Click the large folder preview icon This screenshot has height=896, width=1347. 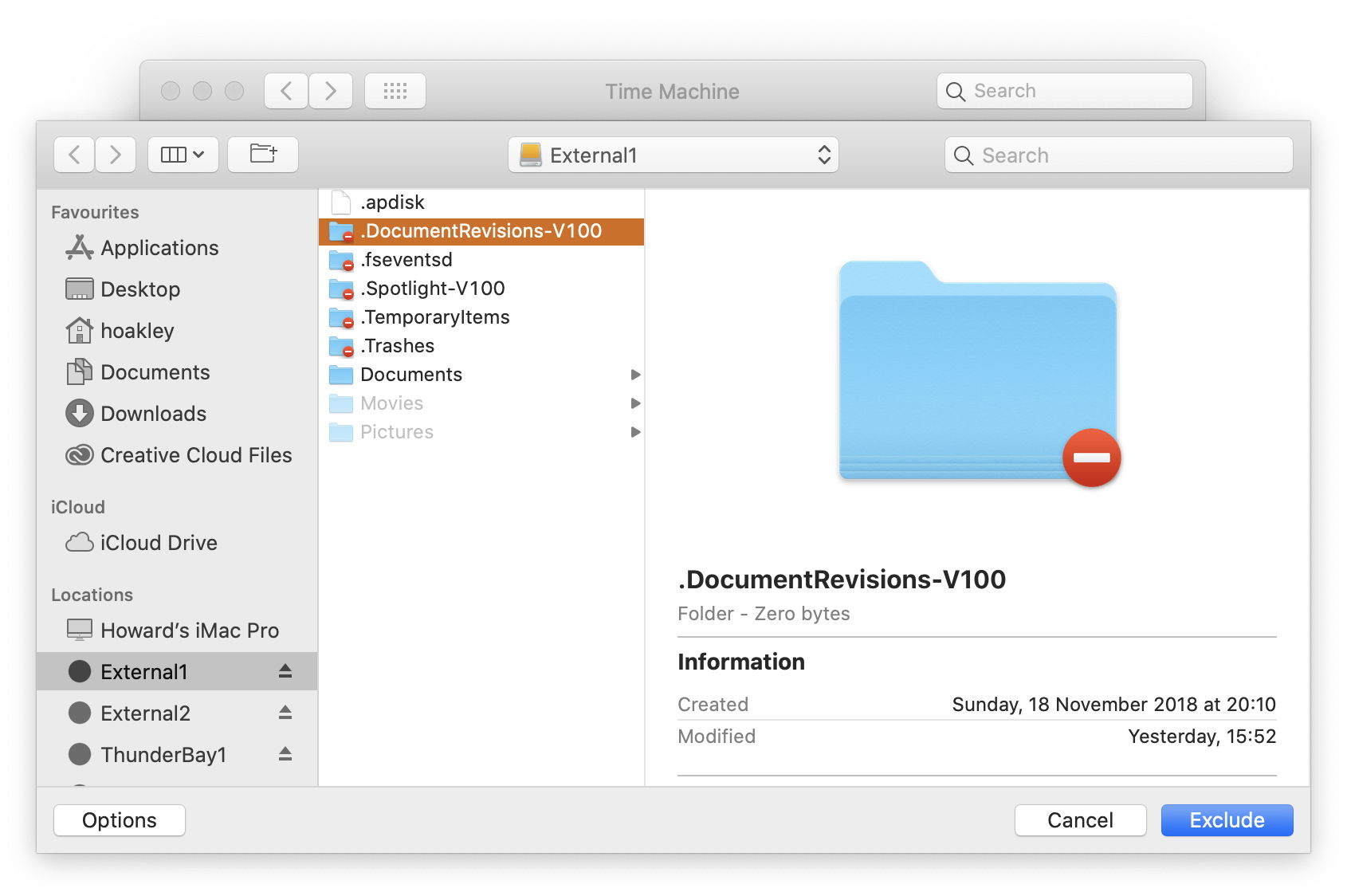979,372
